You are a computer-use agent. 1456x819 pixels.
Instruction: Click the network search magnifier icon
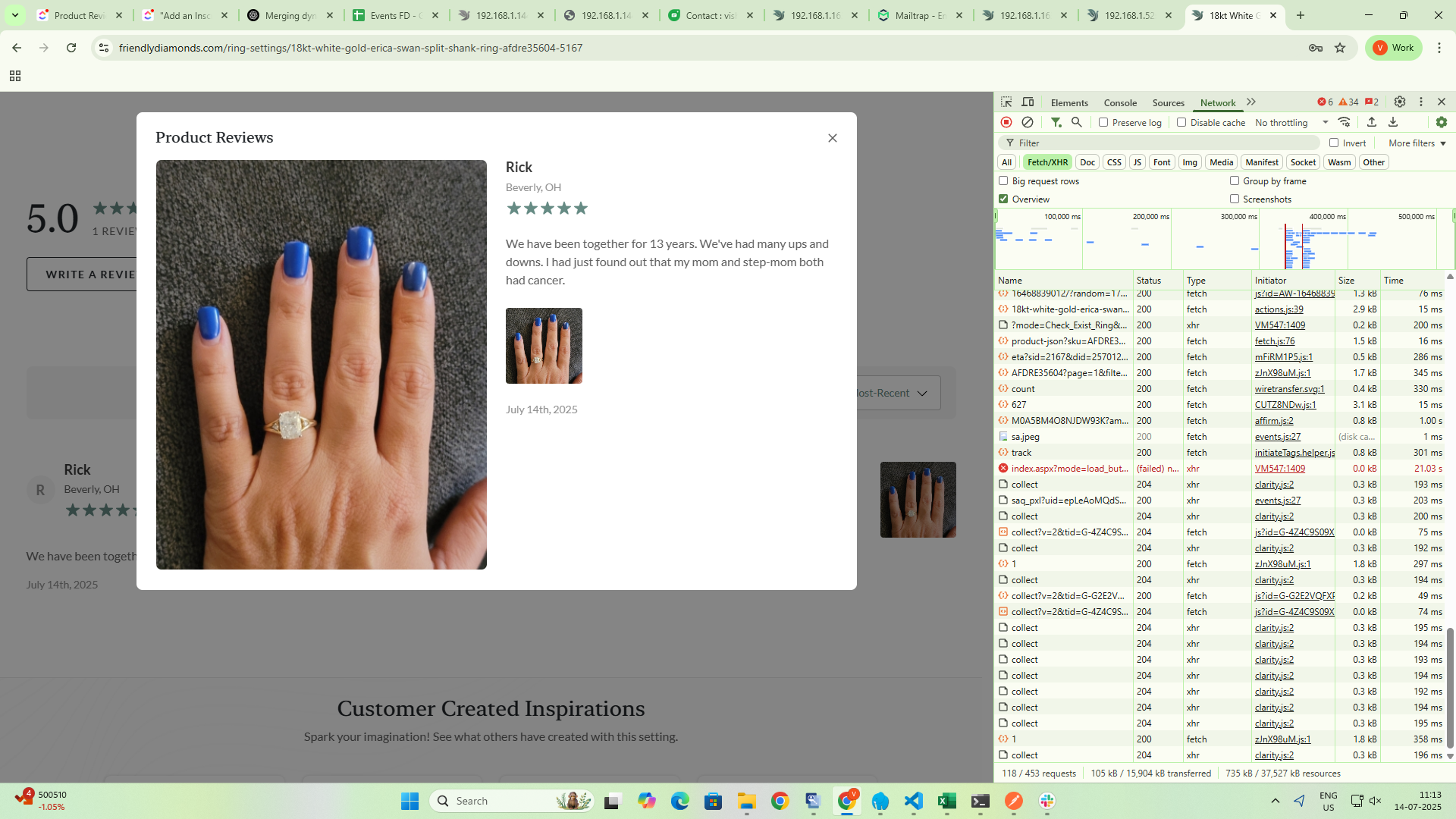click(1076, 122)
